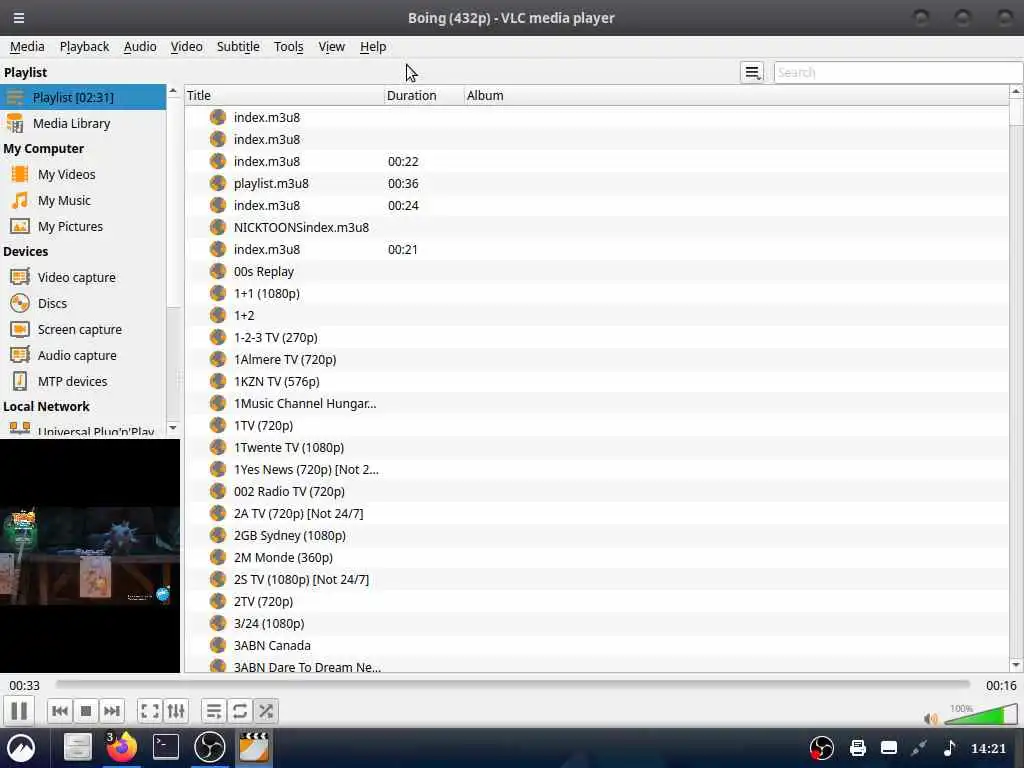Open the Help menu
Screen dimensions: 1024x768
coord(373,46)
